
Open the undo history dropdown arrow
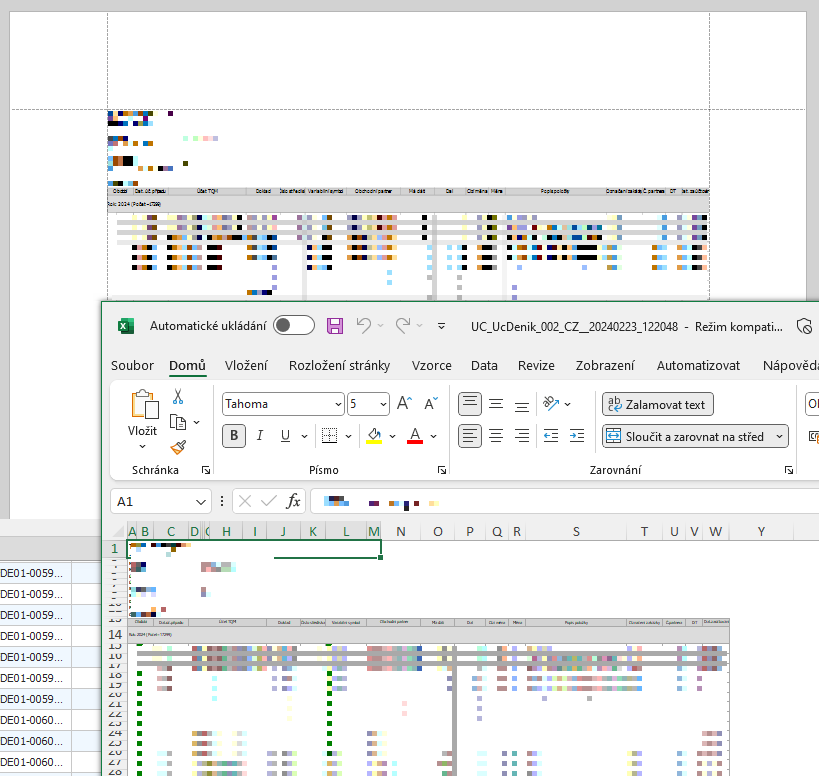381,326
